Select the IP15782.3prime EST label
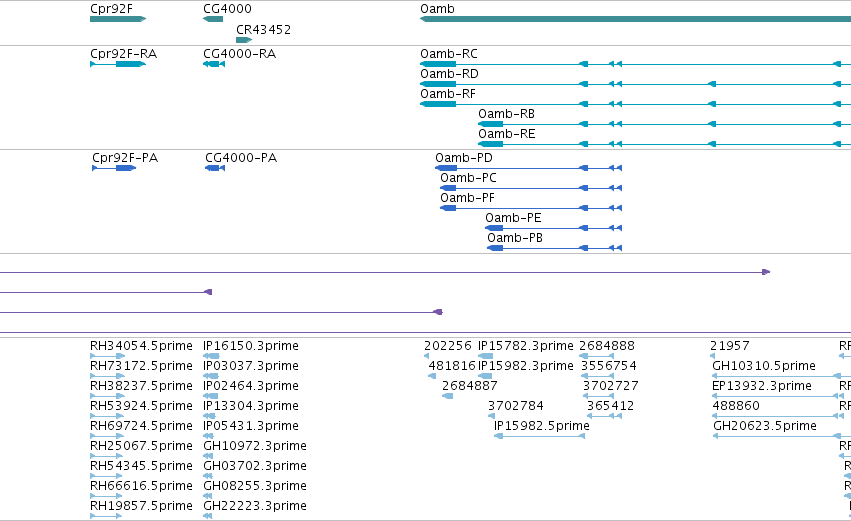 click(525, 346)
